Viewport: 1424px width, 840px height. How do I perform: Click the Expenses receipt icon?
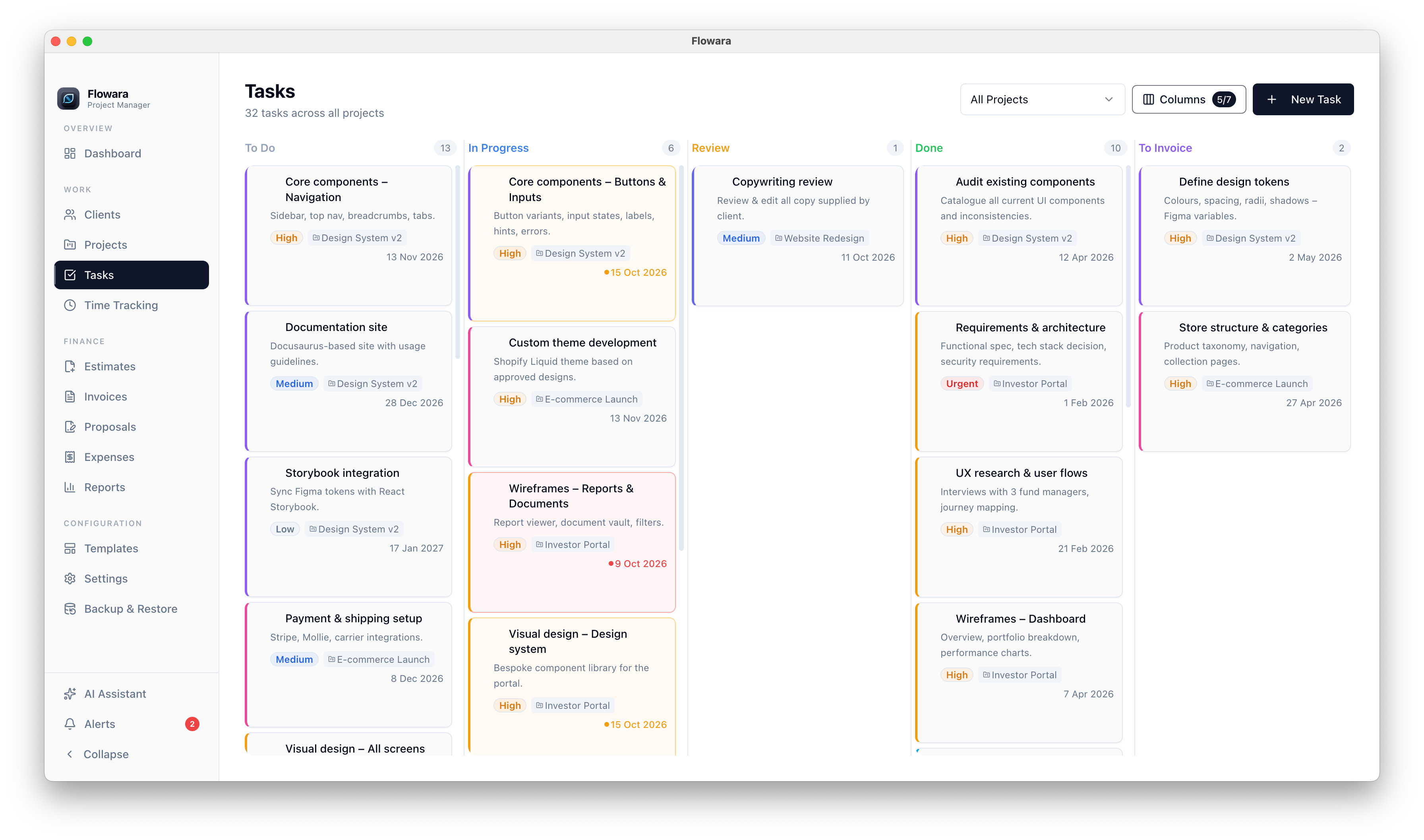click(x=70, y=457)
